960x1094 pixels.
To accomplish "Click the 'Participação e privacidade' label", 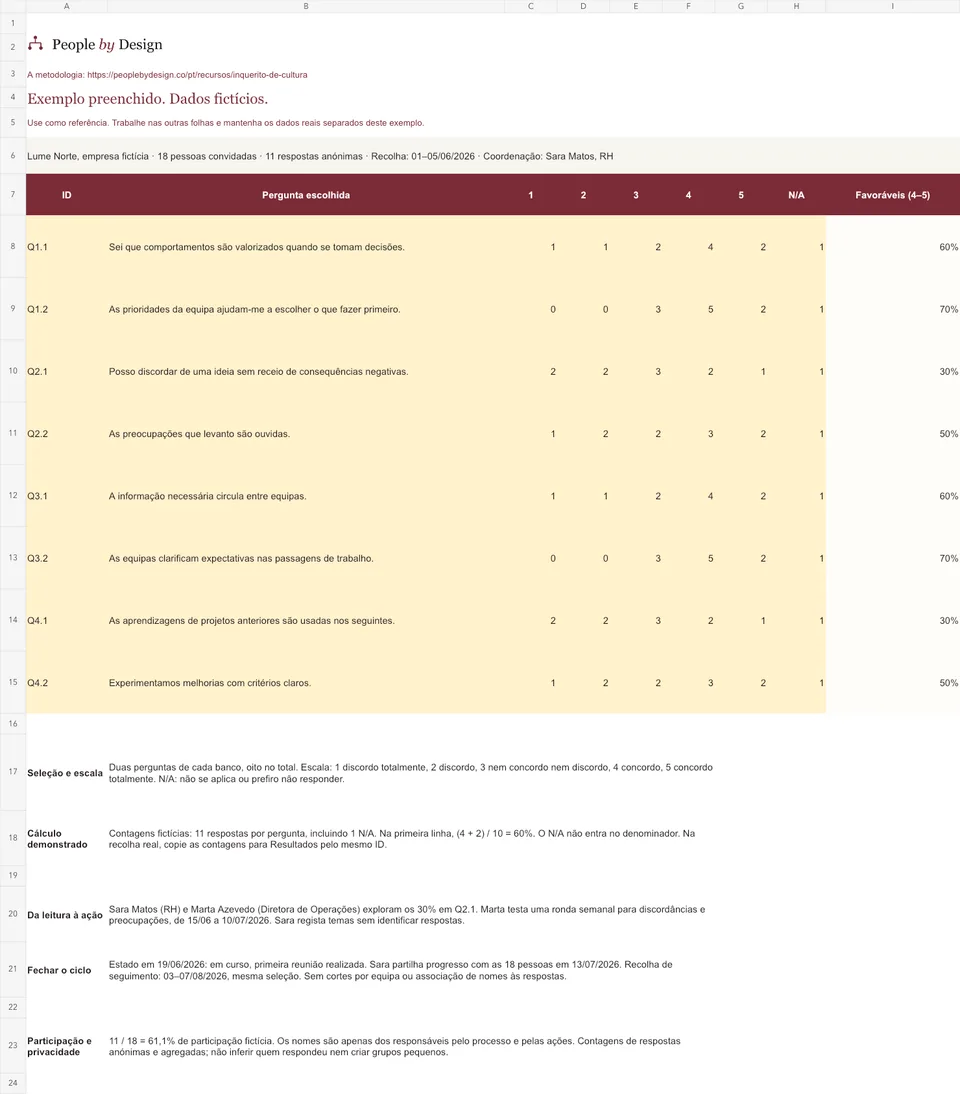I will tap(59, 1047).
